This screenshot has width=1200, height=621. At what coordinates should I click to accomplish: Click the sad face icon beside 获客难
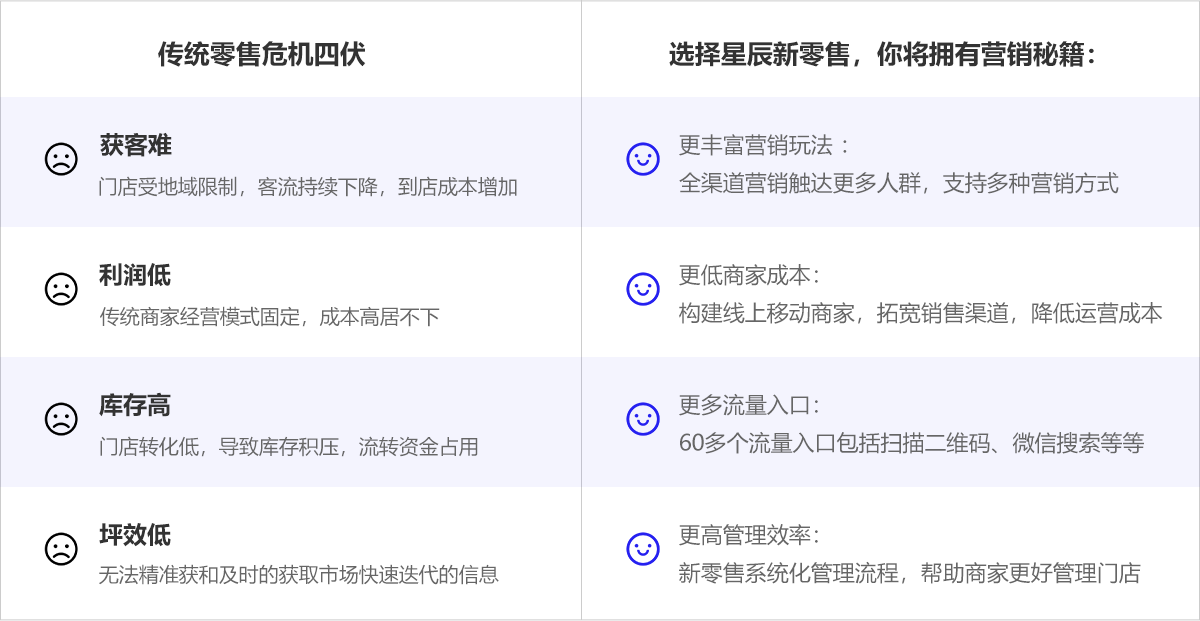(x=61, y=159)
